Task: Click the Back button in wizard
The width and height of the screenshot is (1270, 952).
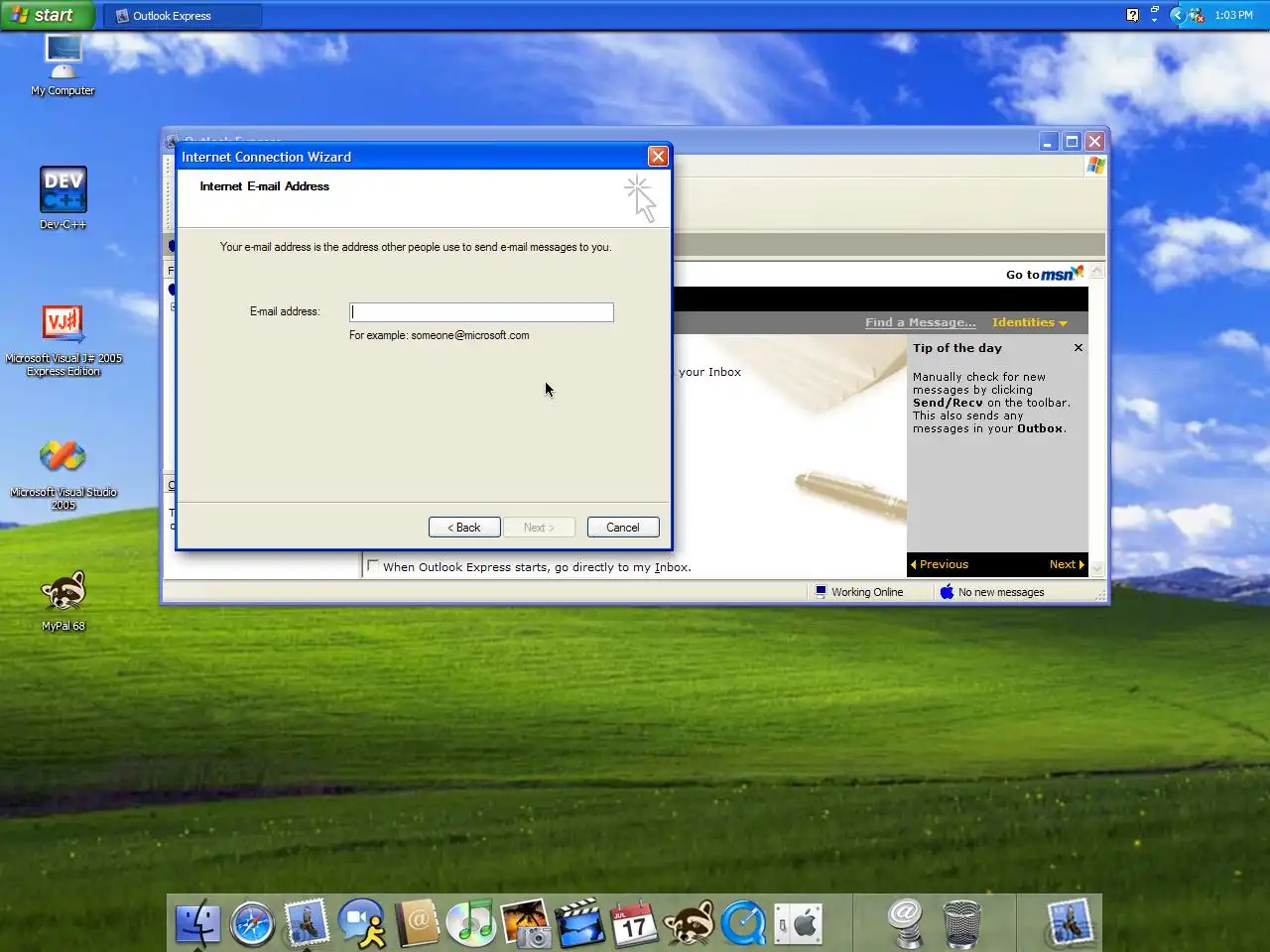Action: 464,528
